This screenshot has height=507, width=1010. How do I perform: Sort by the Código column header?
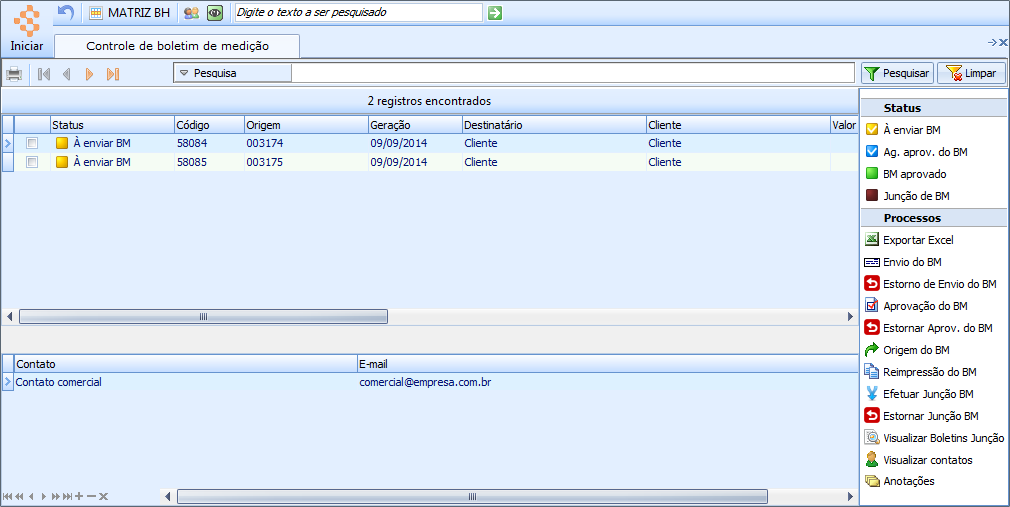(x=209, y=125)
